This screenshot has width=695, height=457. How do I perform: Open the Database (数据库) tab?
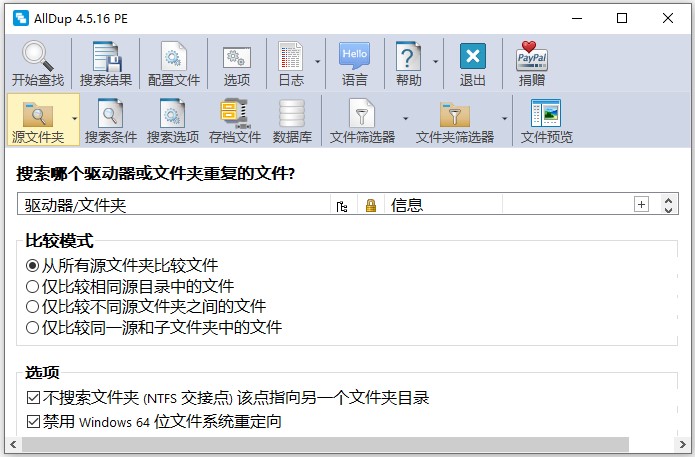pyautogui.click(x=292, y=120)
